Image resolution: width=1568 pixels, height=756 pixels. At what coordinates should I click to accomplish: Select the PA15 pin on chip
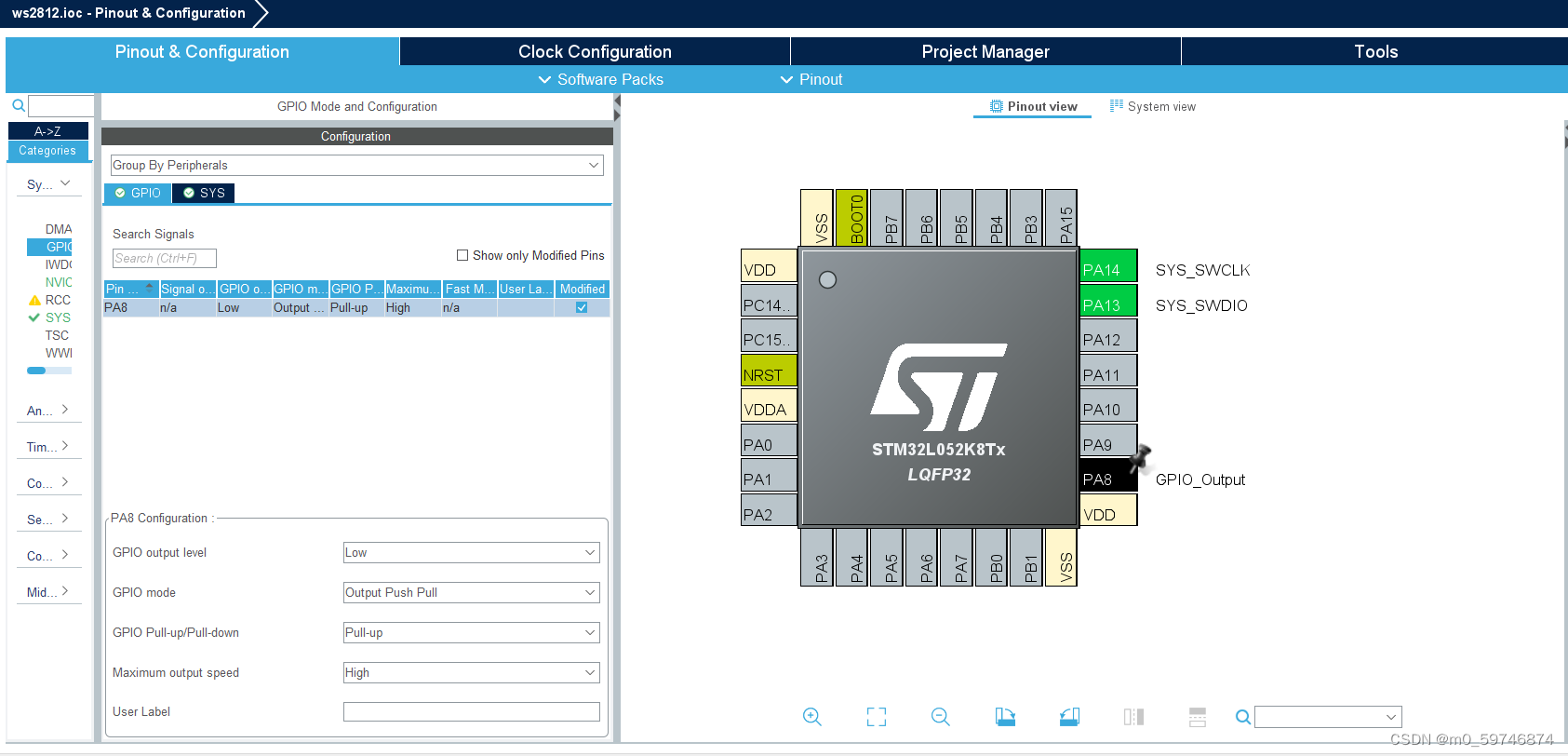coord(1061,218)
